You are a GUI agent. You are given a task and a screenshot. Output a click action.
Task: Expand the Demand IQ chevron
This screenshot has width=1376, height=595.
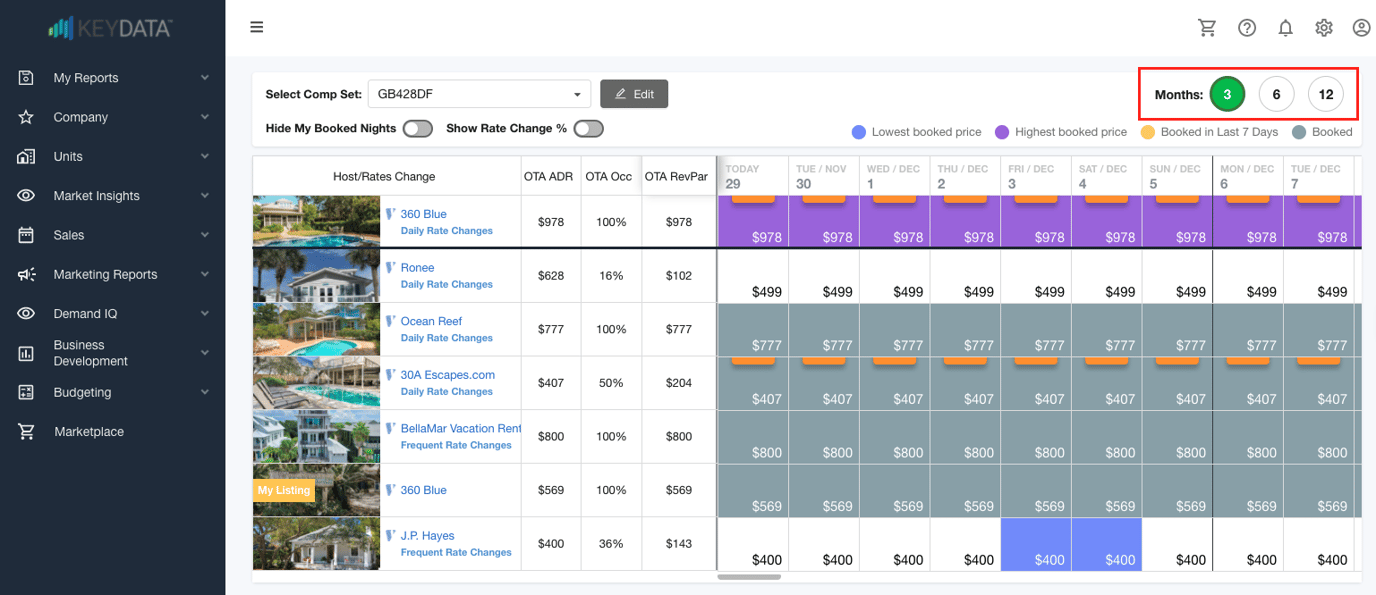point(204,314)
